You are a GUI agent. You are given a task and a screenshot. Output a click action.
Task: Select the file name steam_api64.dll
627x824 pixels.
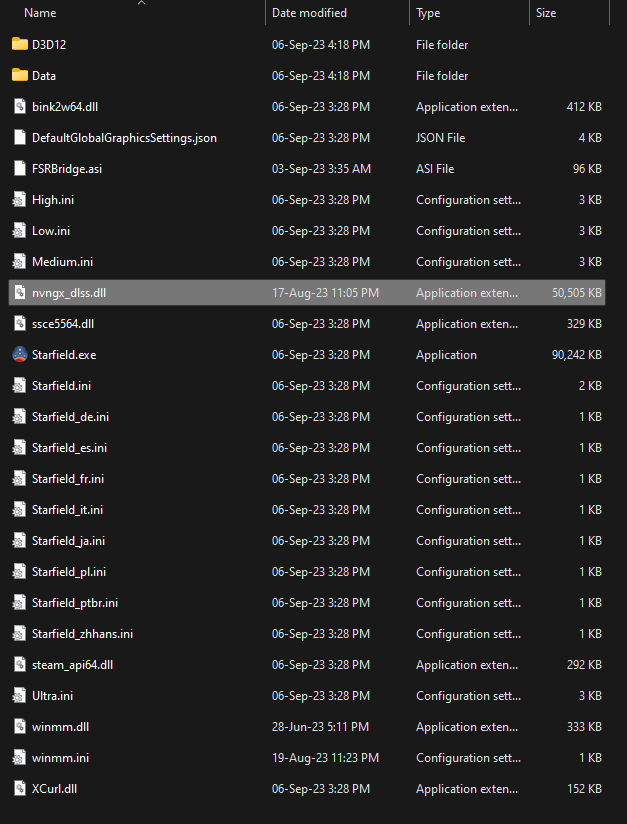click(72, 665)
